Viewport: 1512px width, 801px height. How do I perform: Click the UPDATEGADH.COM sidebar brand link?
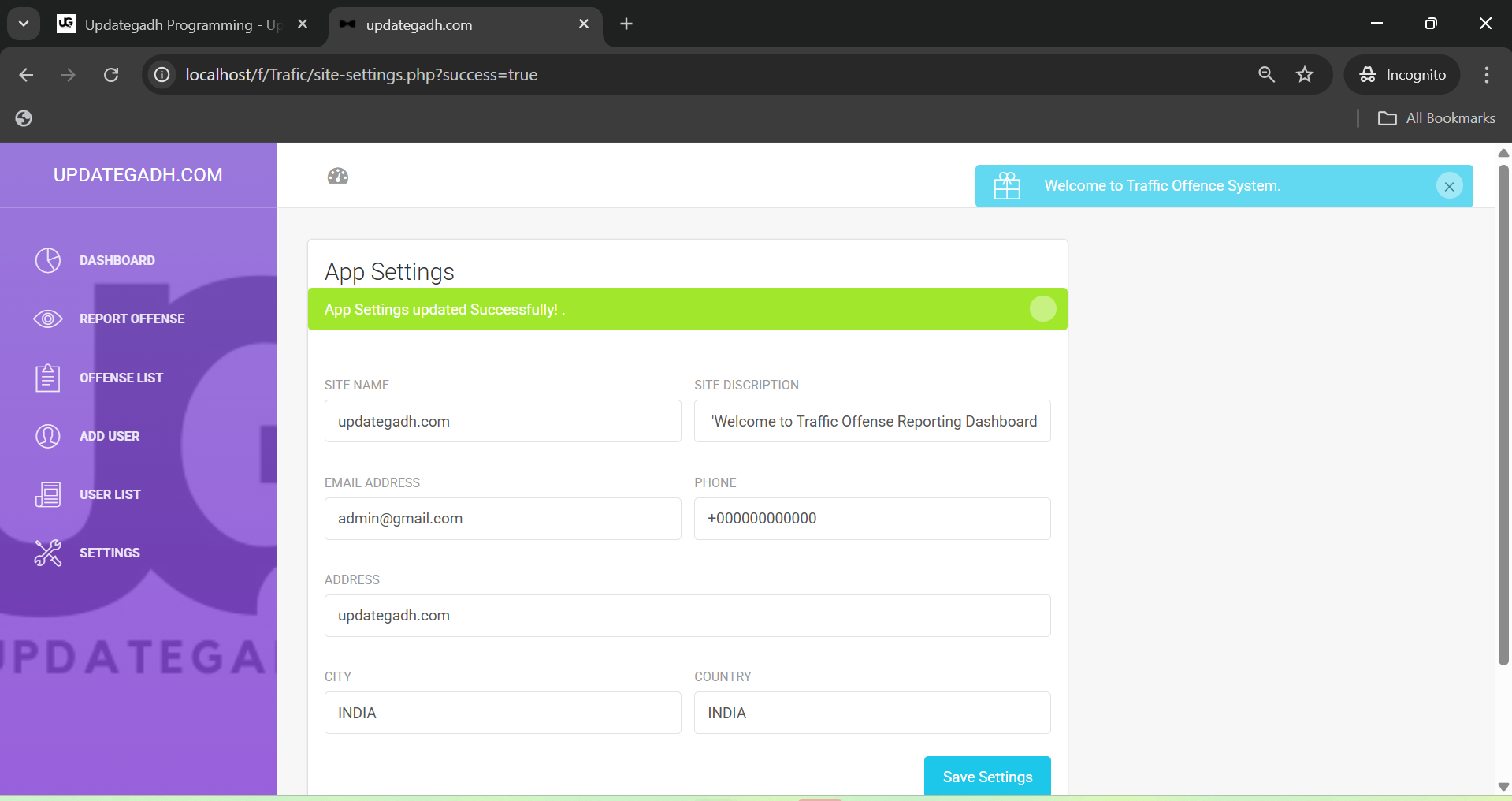click(x=138, y=175)
